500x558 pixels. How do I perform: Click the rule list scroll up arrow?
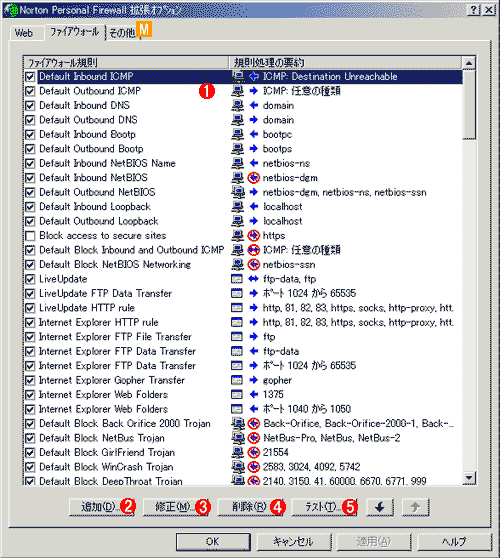pyautogui.click(x=469, y=63)
